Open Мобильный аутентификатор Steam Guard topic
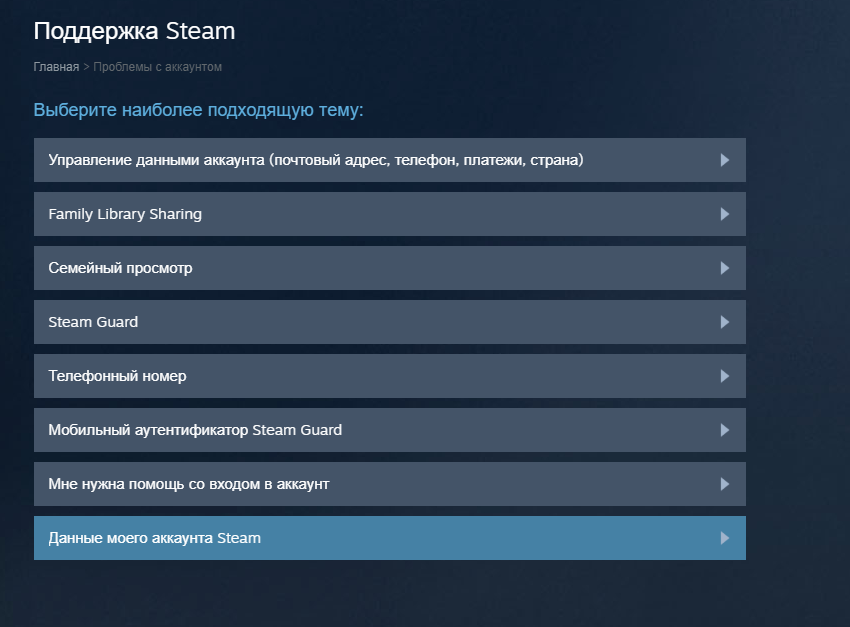 pos(390,430)
